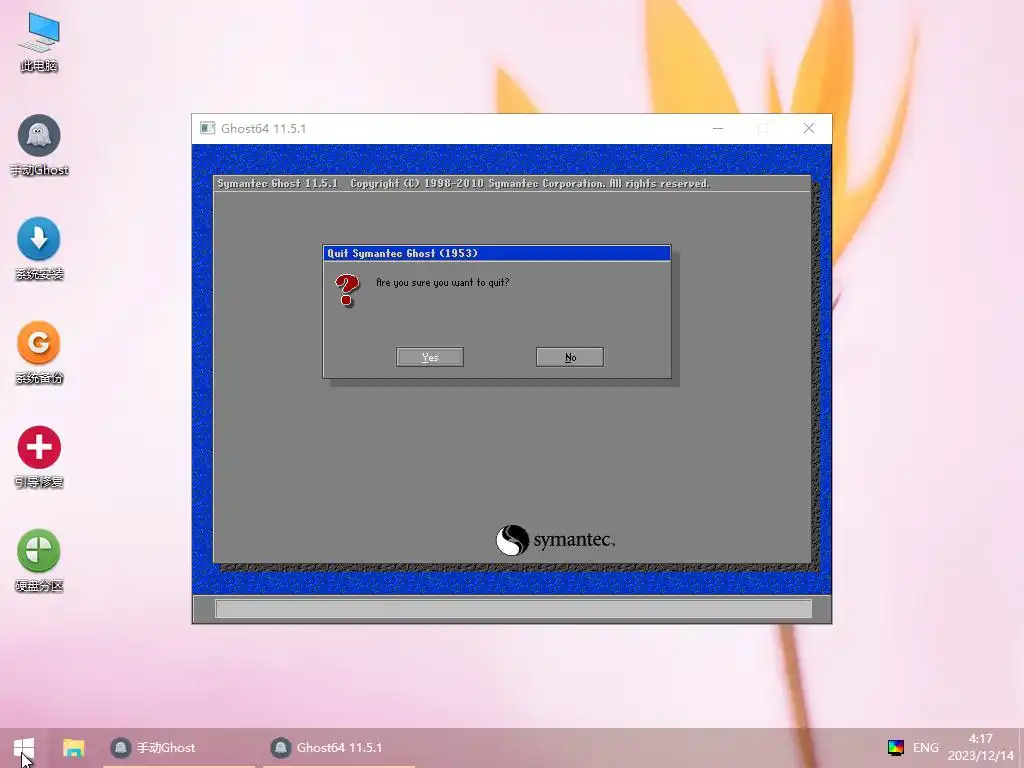The image size is (1024, 768).
Task: Launch the 手动Ghost desktop icon
Action: pyautogui.click(x=39, y=146)
